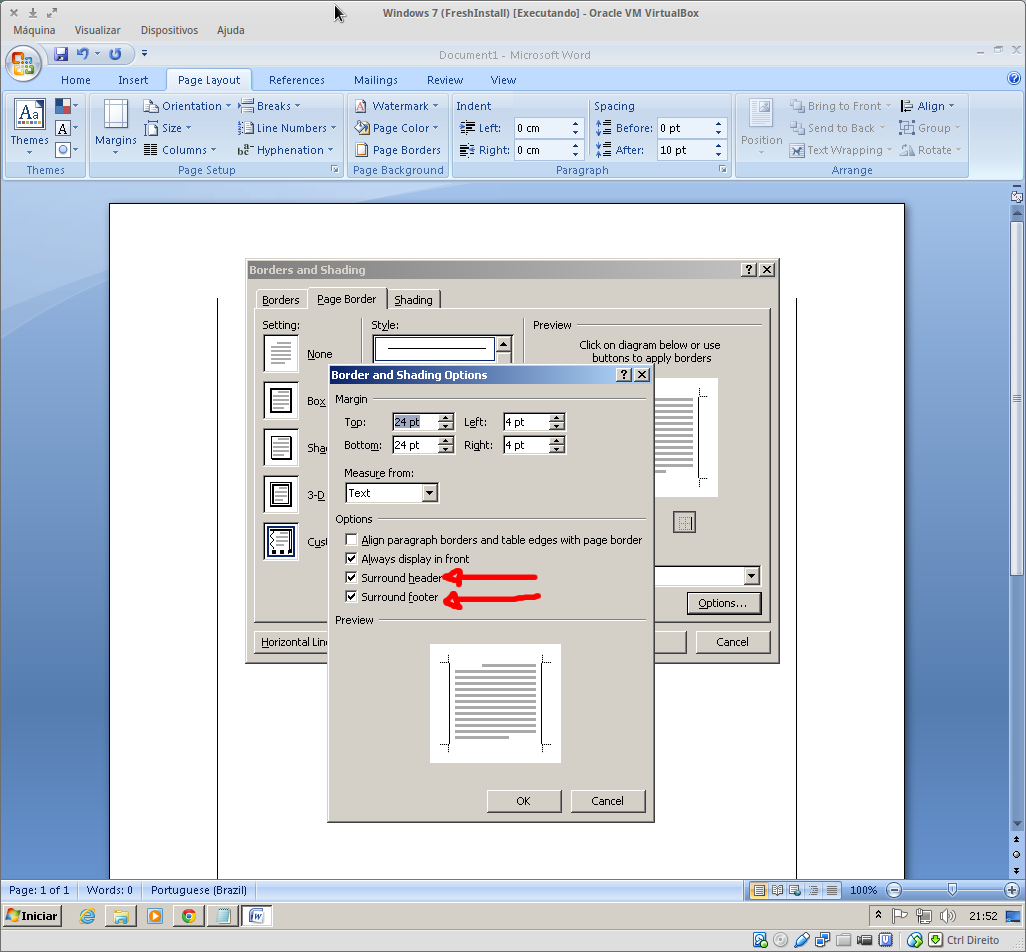The image size is (1026, 952).
Task: Open Google Chrome from the taskbar
Action: [x=187, y=915]
